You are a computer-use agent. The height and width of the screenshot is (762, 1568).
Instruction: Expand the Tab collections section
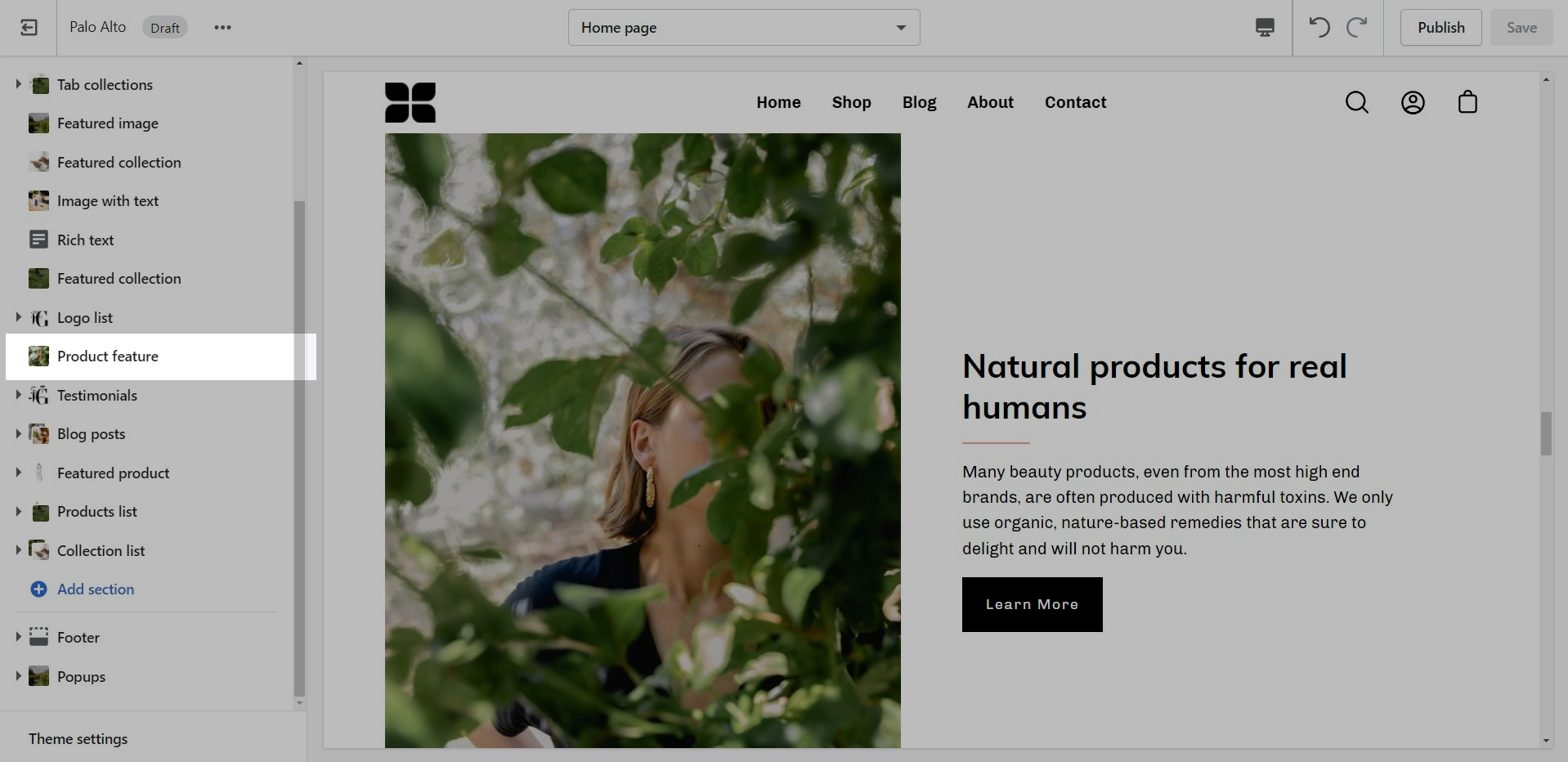click(19, 84)
